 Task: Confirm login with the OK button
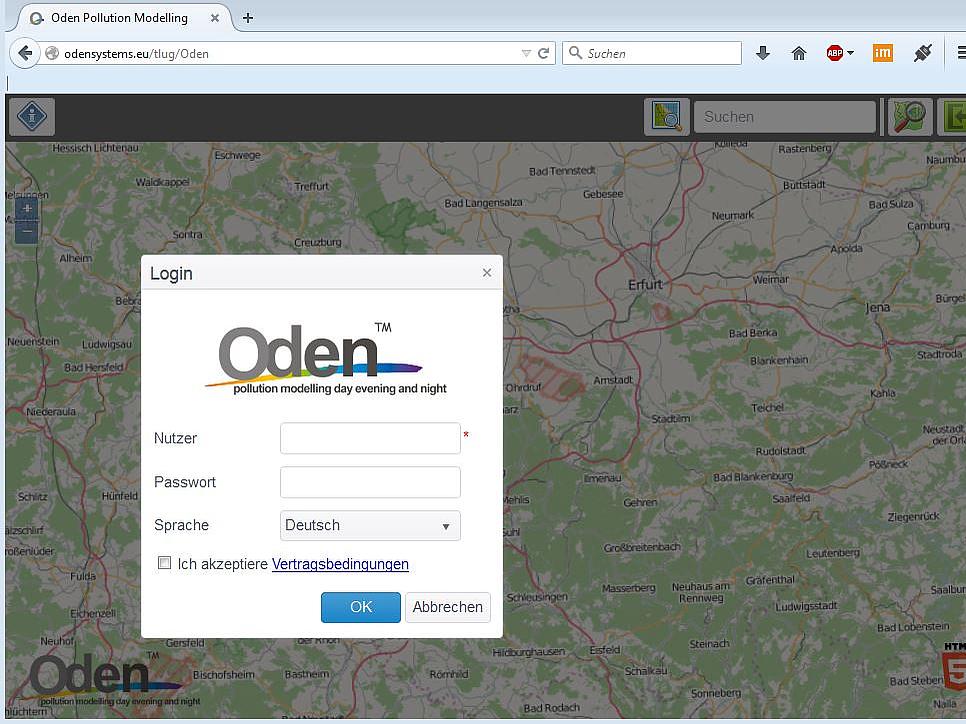click(361, 608)
